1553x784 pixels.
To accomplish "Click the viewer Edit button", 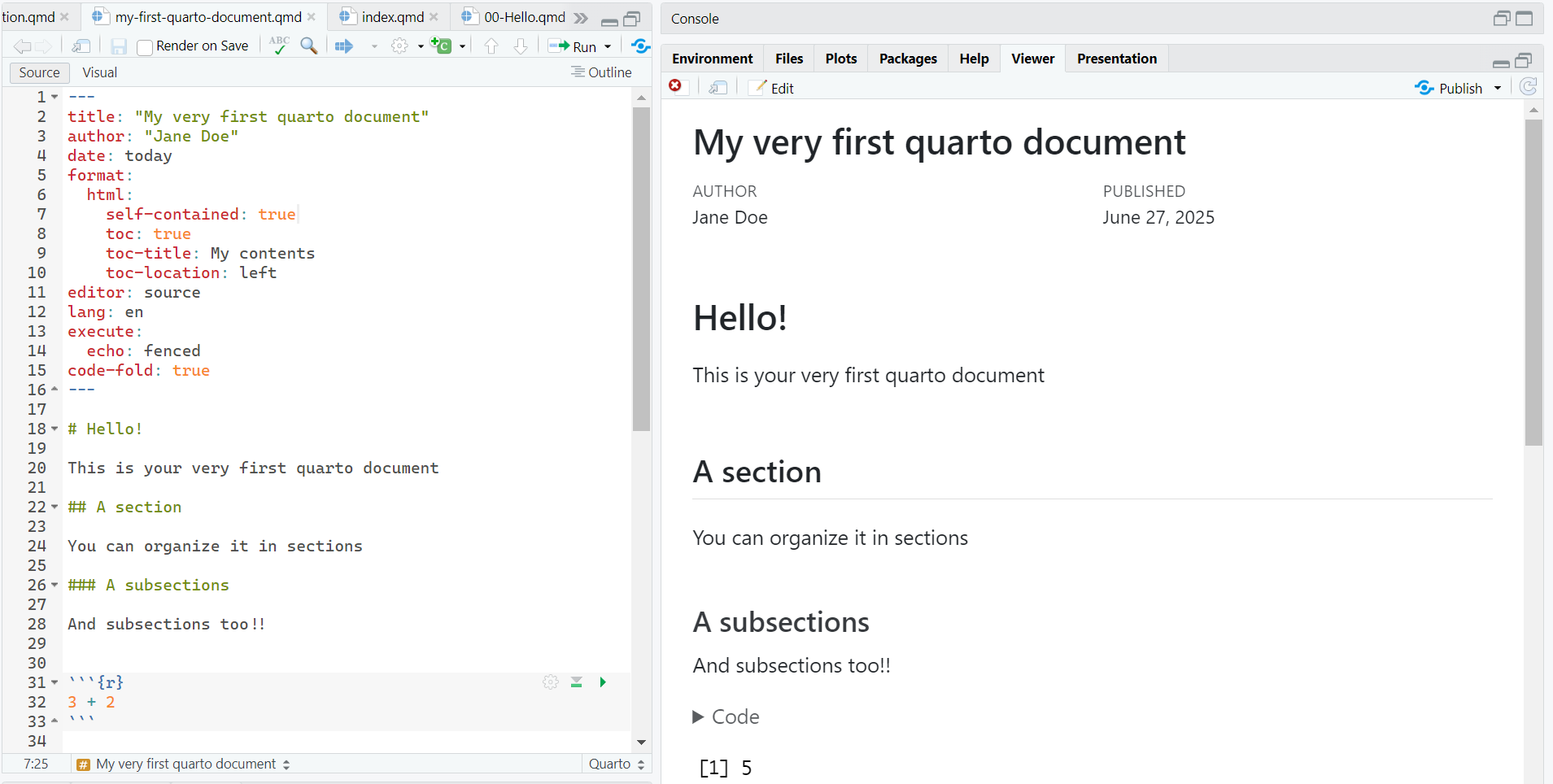I will pyautogui.click(x=771, y=88).
